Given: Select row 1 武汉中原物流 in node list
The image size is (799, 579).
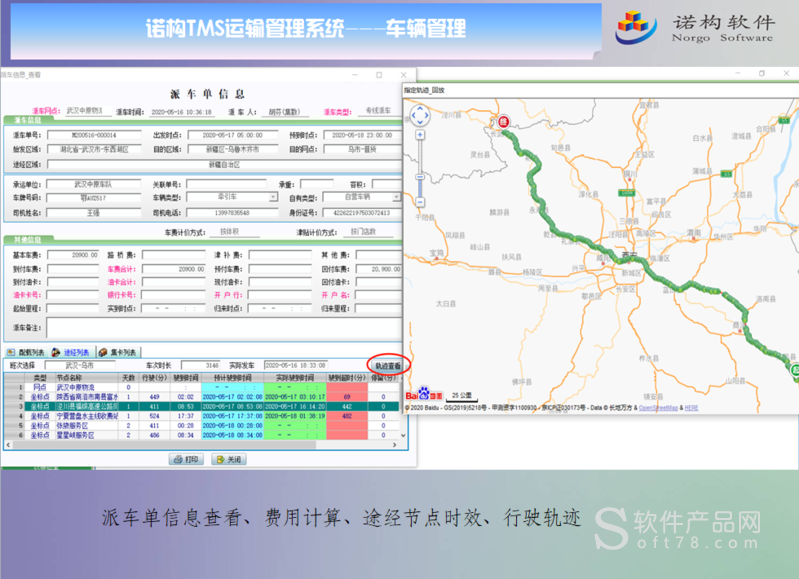Looking at the screenshot, I should click(201, 387).
